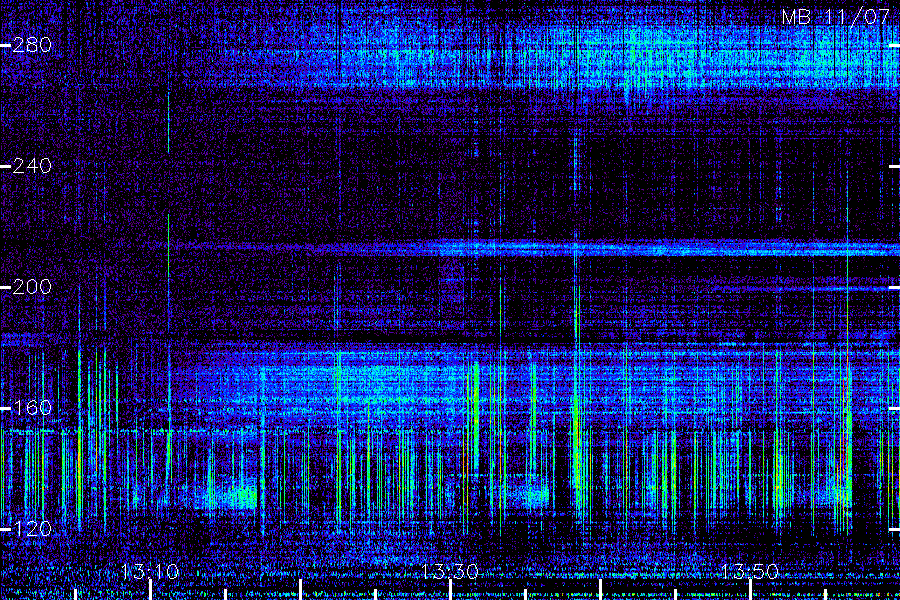Select the 13:10 time axis label
This screenshot has height=600, width=900.
coord(150,572)
